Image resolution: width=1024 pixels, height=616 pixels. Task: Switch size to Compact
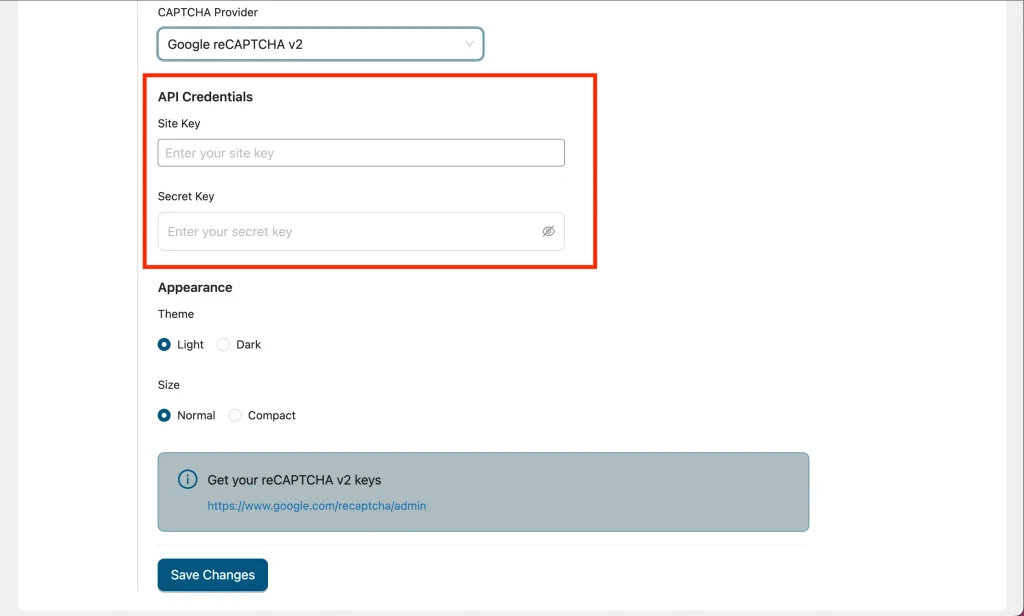(235, 416)
